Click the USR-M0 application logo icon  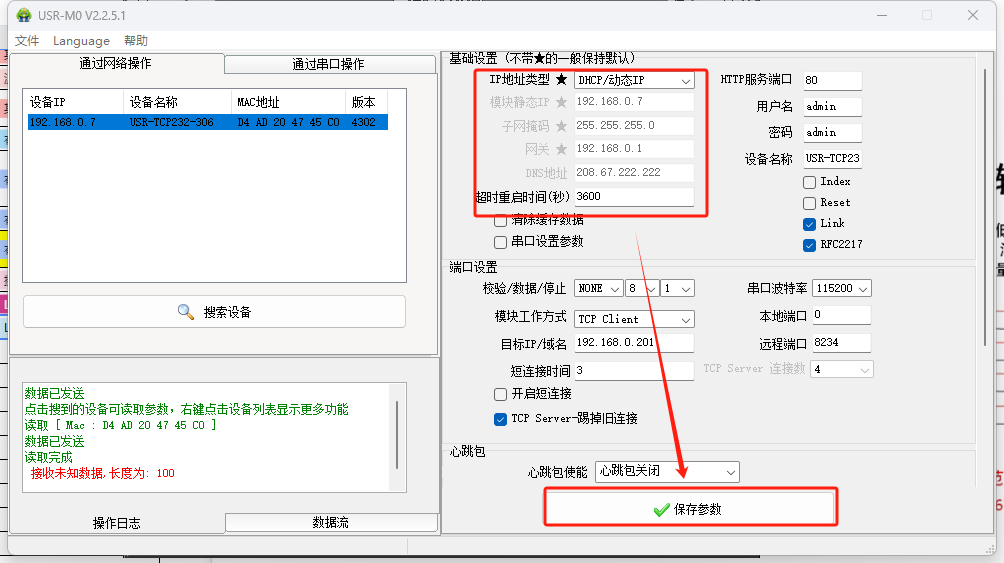24,15
